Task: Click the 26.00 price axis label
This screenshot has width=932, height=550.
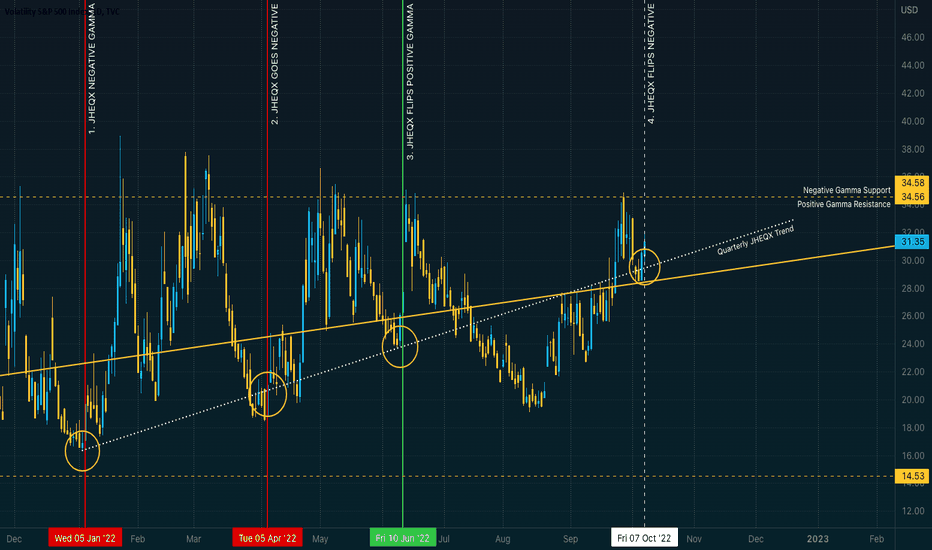Action: pyautogui.click(x=912, y=316)
